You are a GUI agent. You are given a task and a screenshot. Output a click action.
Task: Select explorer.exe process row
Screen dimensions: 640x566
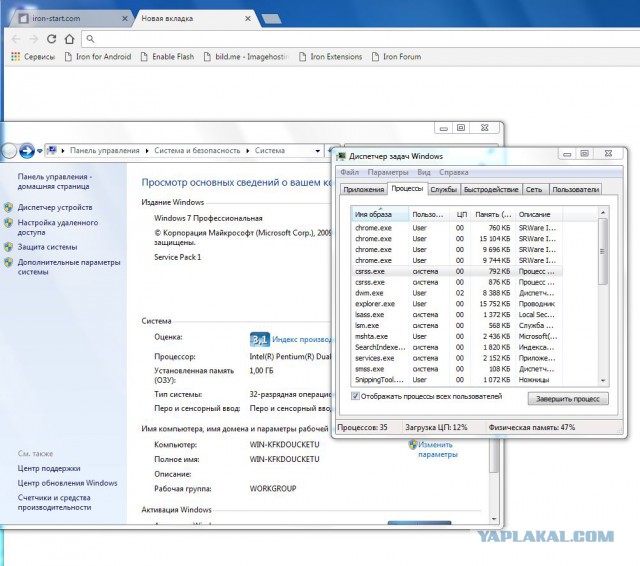point(456,304)
